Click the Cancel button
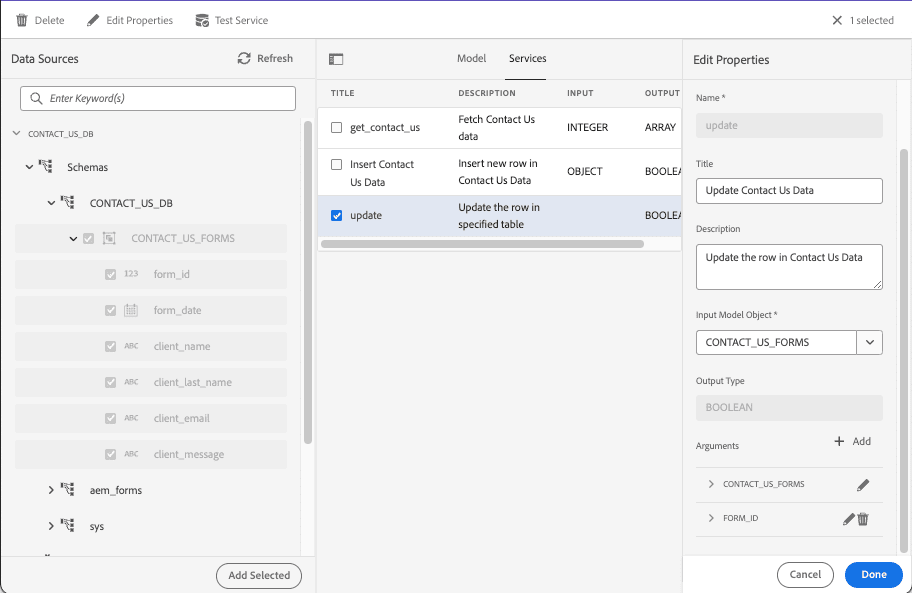 [805, 574]
